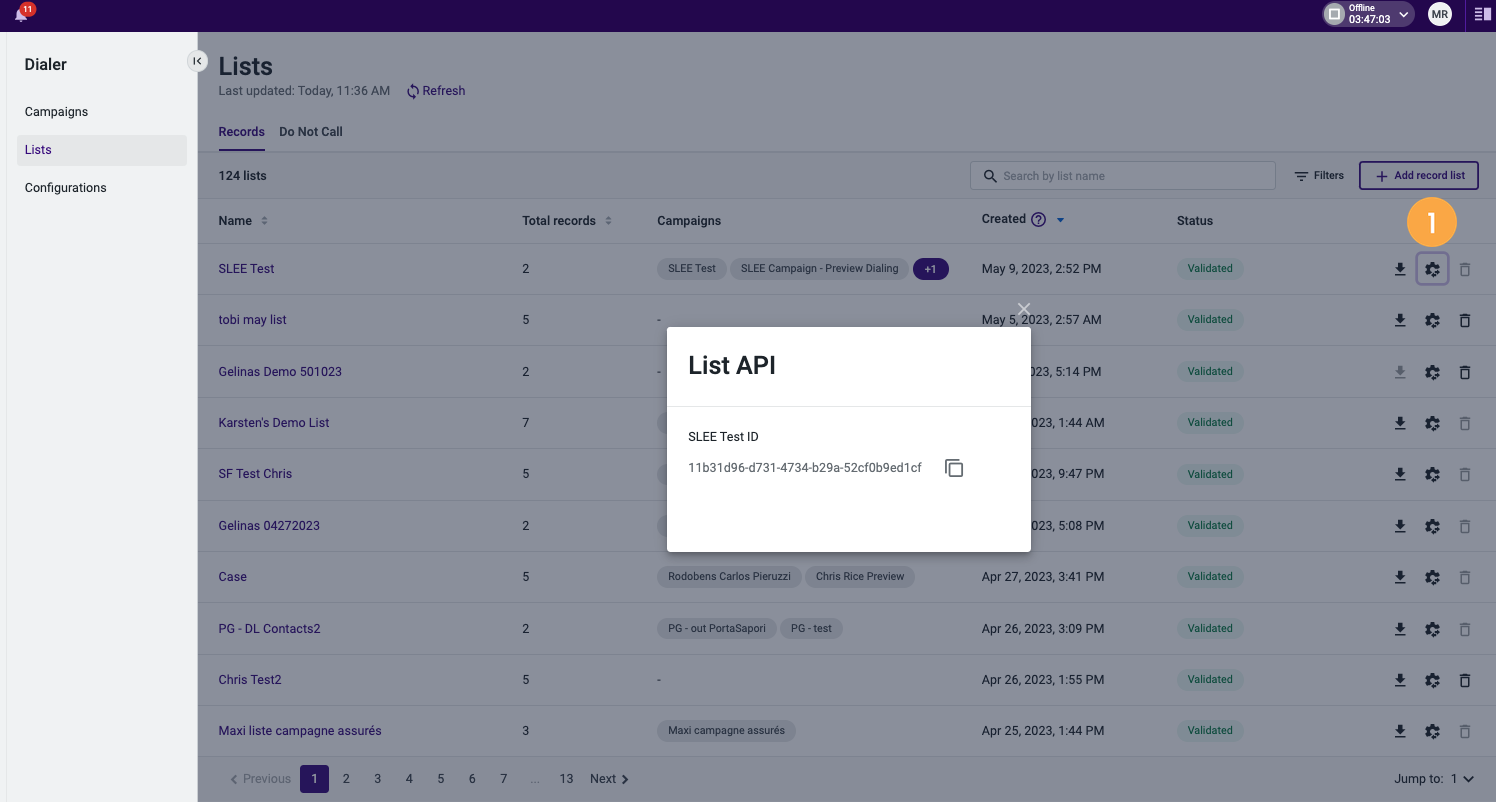Screen dimensions: 1496x802
Task: Delete the Chris Test2 list
Action: coord(1465,680)
